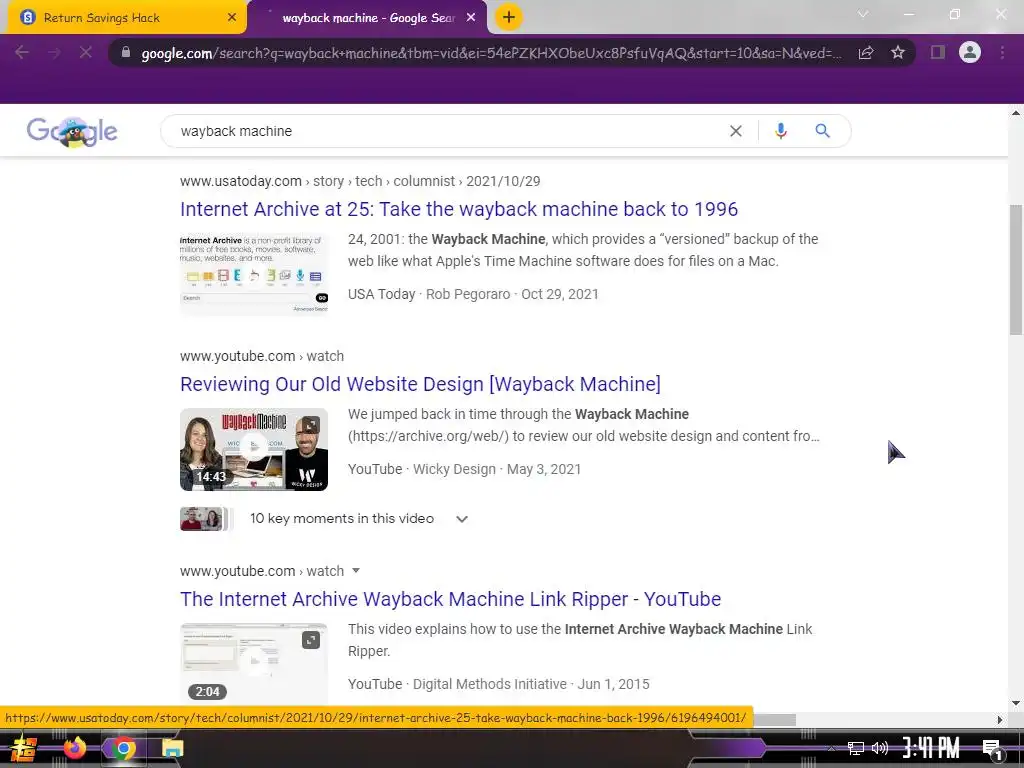
Task: Click the blue magnifier search button
Action: 822,131
